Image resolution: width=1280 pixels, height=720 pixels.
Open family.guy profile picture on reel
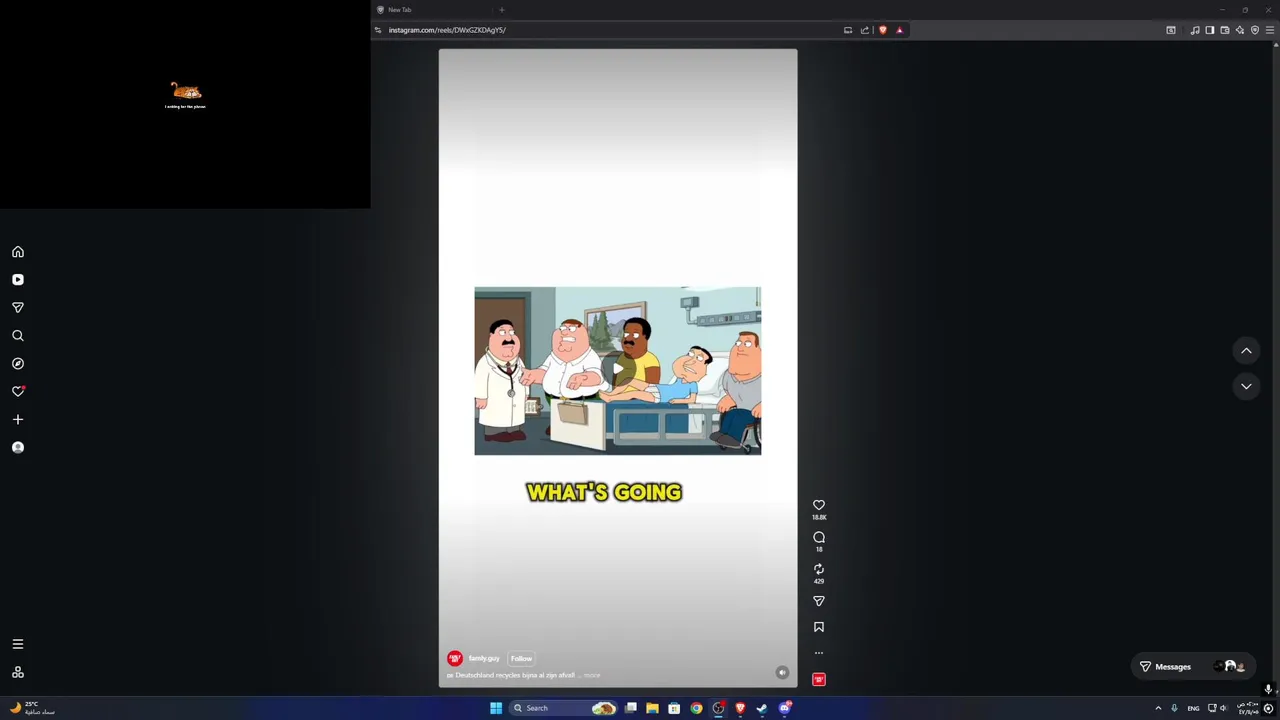click(x=455, y=658)
